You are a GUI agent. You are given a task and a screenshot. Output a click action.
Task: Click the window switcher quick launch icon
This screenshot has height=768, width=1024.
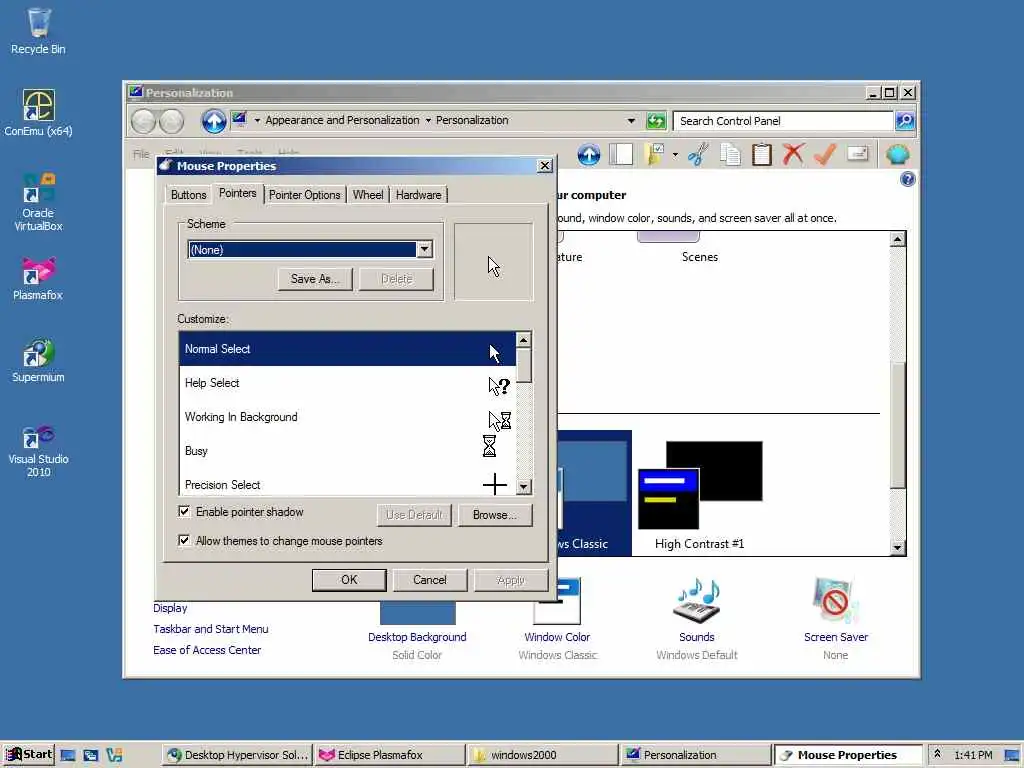[x=91, y=756]
